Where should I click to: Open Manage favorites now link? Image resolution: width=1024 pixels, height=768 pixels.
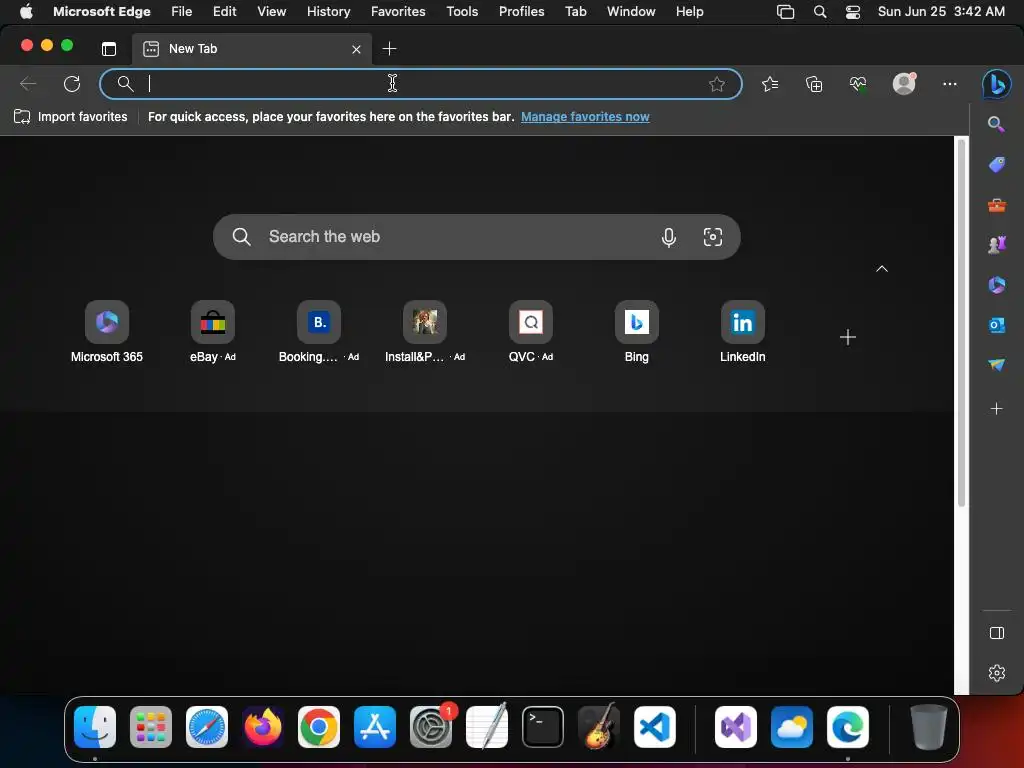[585, 117]
